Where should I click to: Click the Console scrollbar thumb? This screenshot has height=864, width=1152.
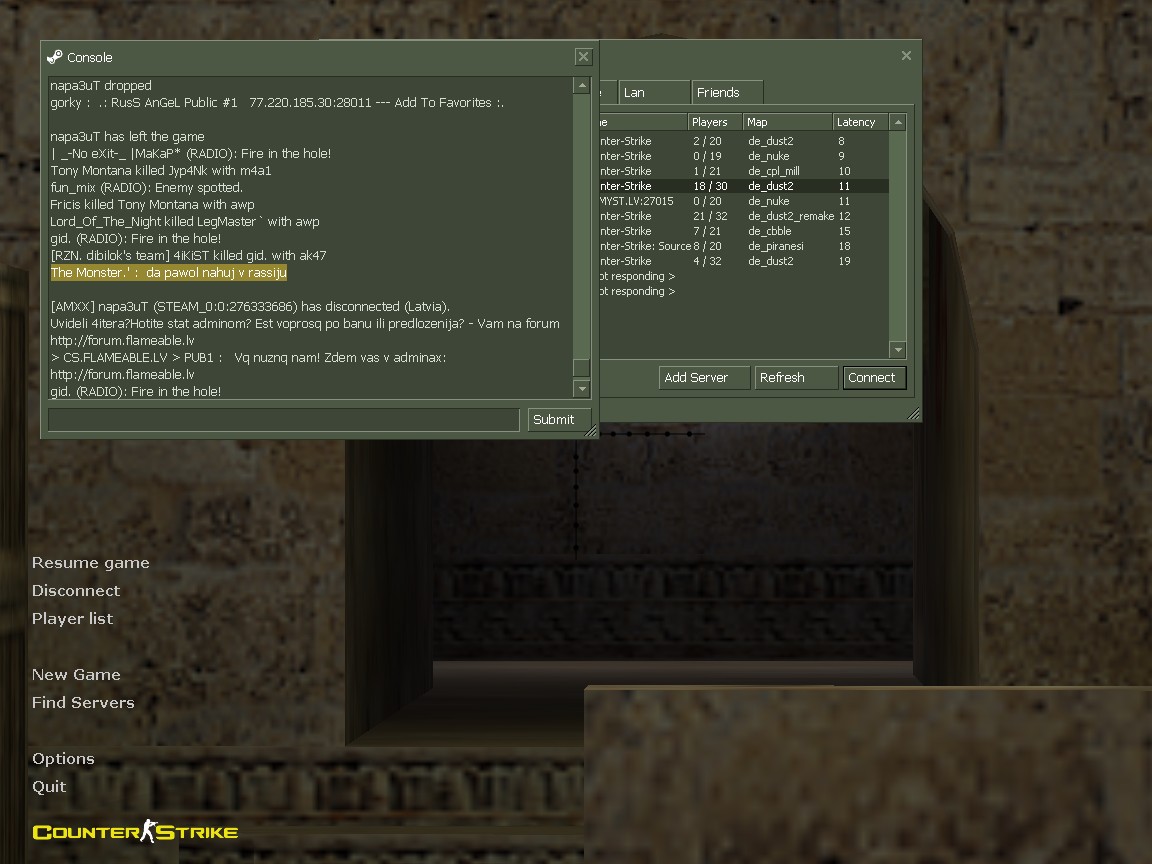coord(581,367)
